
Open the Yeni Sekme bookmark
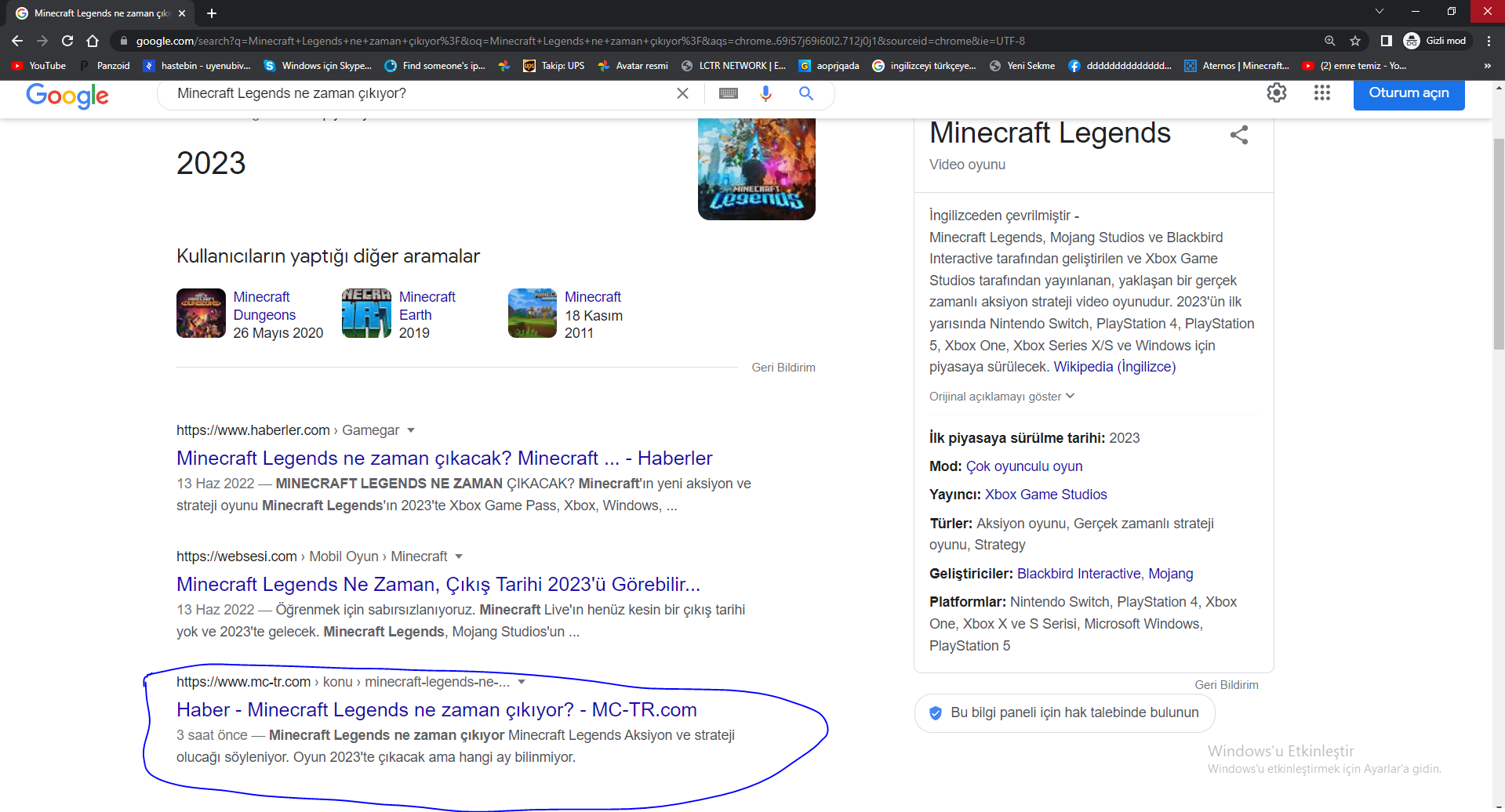(x=1022, y=66)
